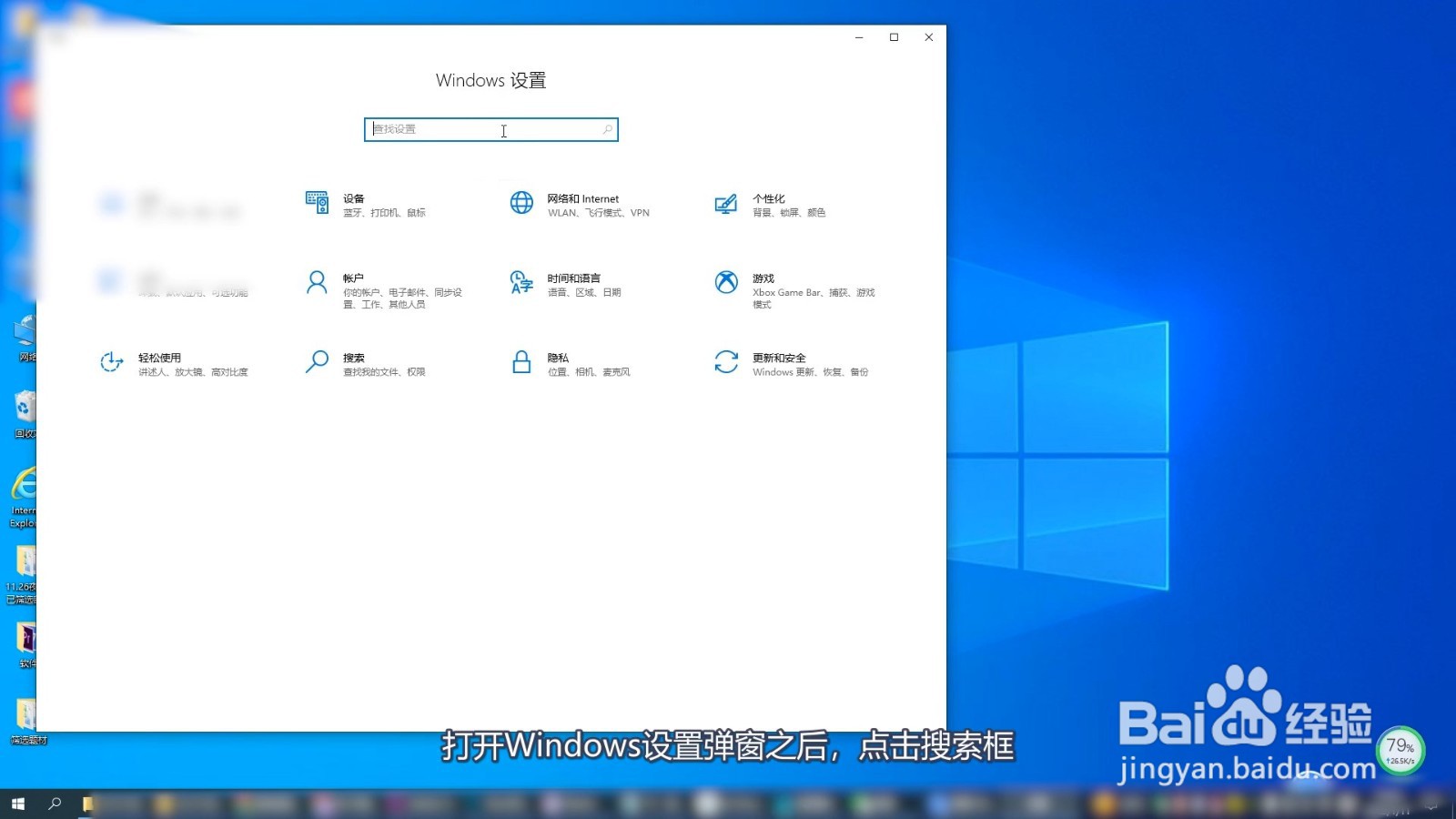1456x819 pixels.
Task: Click the 79% network speed widget
Action: click(1400, 751)
